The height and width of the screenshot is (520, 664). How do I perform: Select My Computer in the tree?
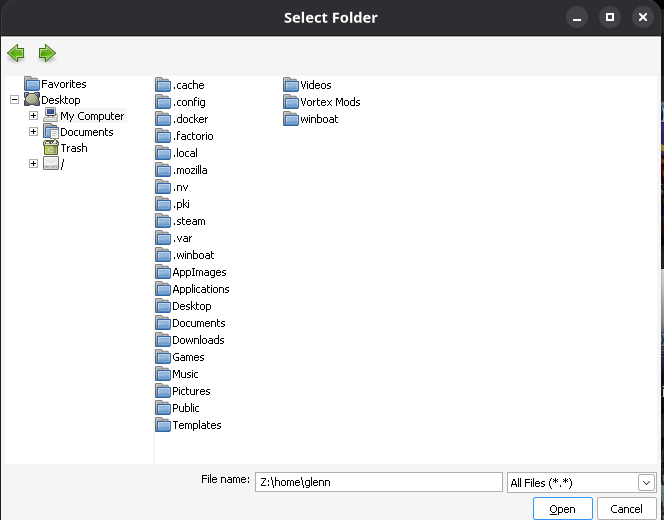pos(91,116)
